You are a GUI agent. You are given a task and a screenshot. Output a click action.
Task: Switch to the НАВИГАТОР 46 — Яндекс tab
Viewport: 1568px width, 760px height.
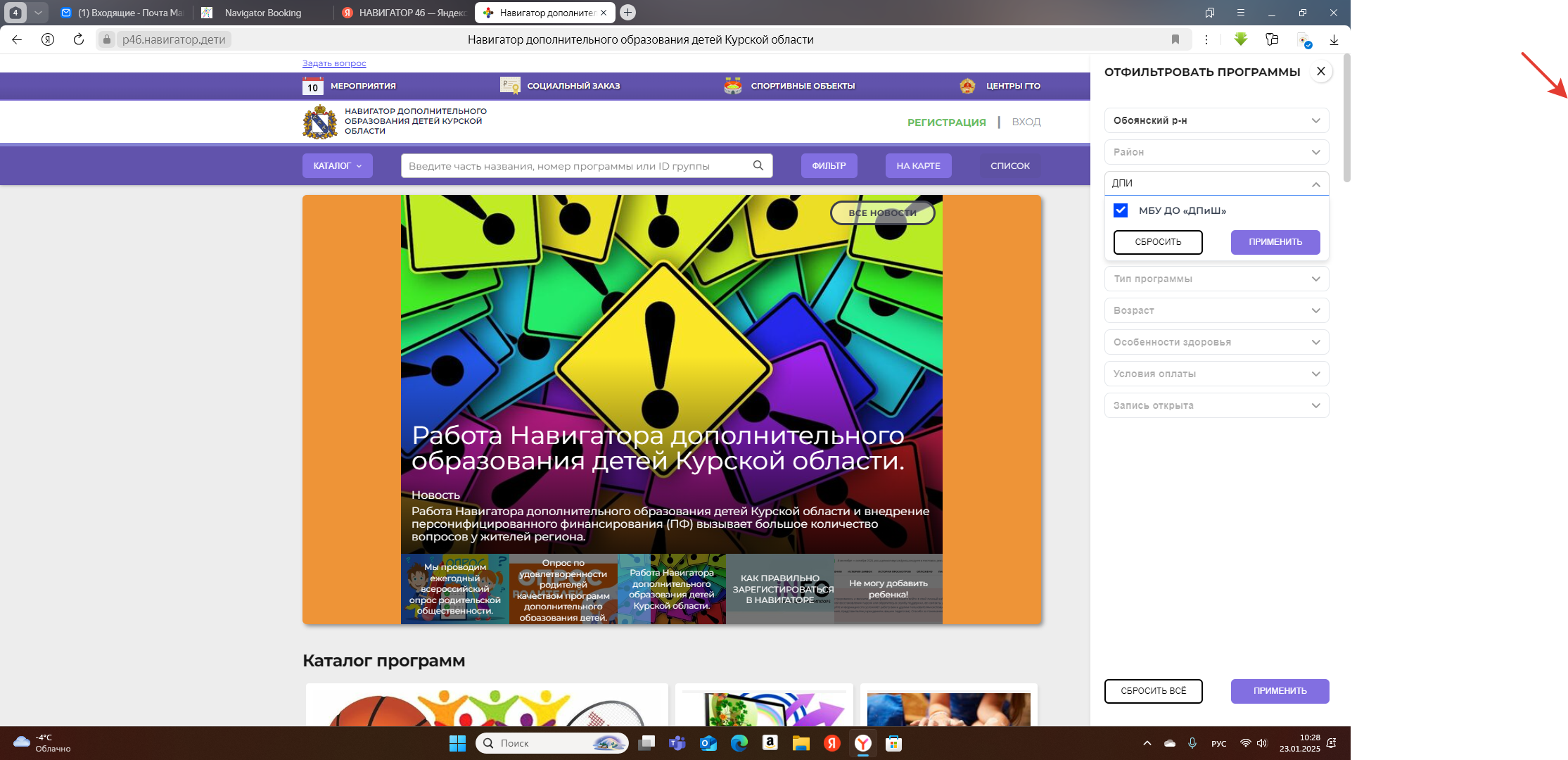[x=404, y=13]
